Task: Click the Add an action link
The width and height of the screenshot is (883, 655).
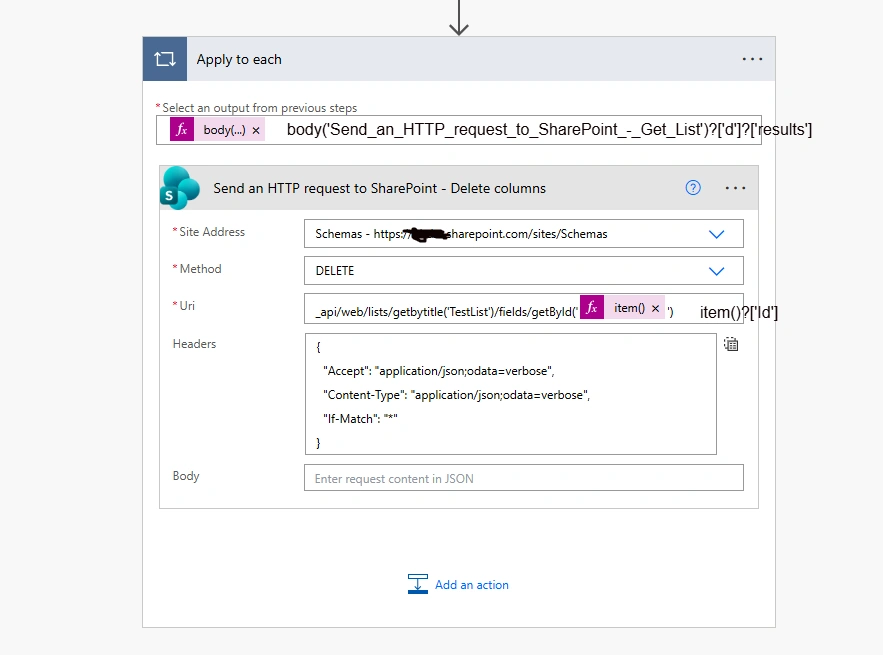Action: point(471,585)
